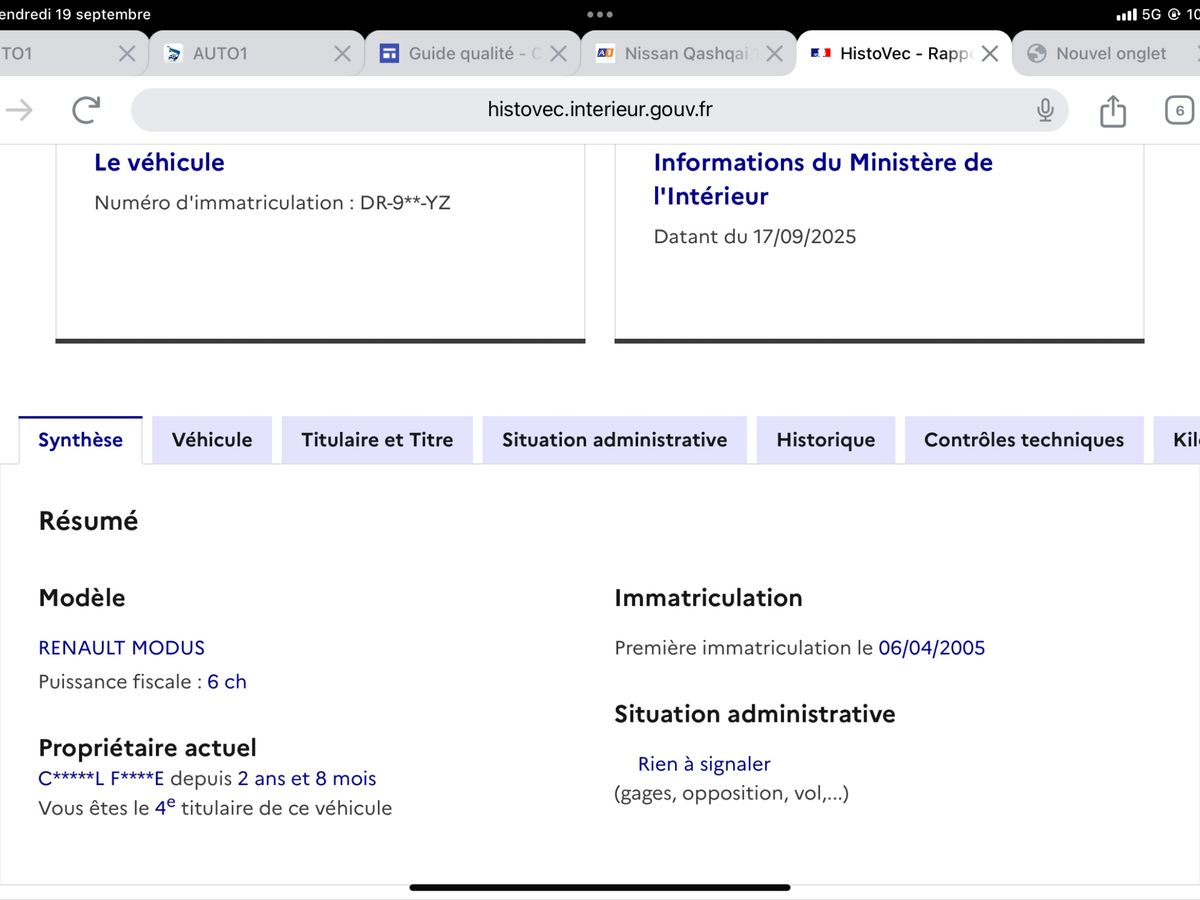Tap the address bar histovec.interieur.gouv.fr
Screen dimensions: 1200x900
click(x=600, y=110)
